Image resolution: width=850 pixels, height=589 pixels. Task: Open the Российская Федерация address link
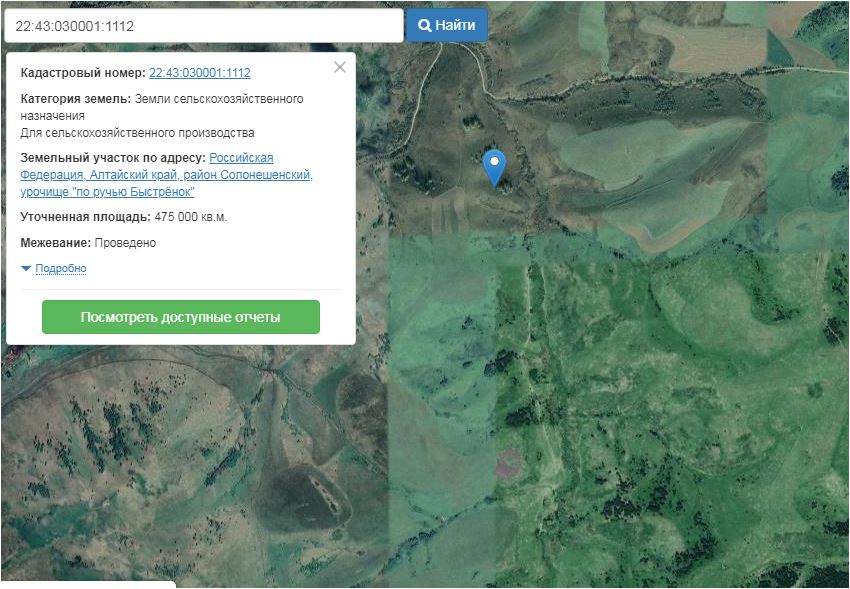click(241, 158)
